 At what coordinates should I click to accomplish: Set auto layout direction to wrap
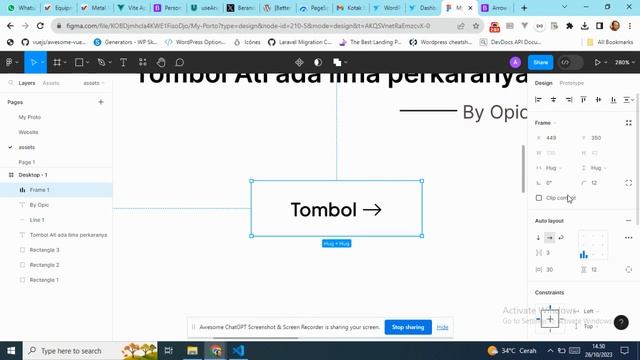point(561,238)
